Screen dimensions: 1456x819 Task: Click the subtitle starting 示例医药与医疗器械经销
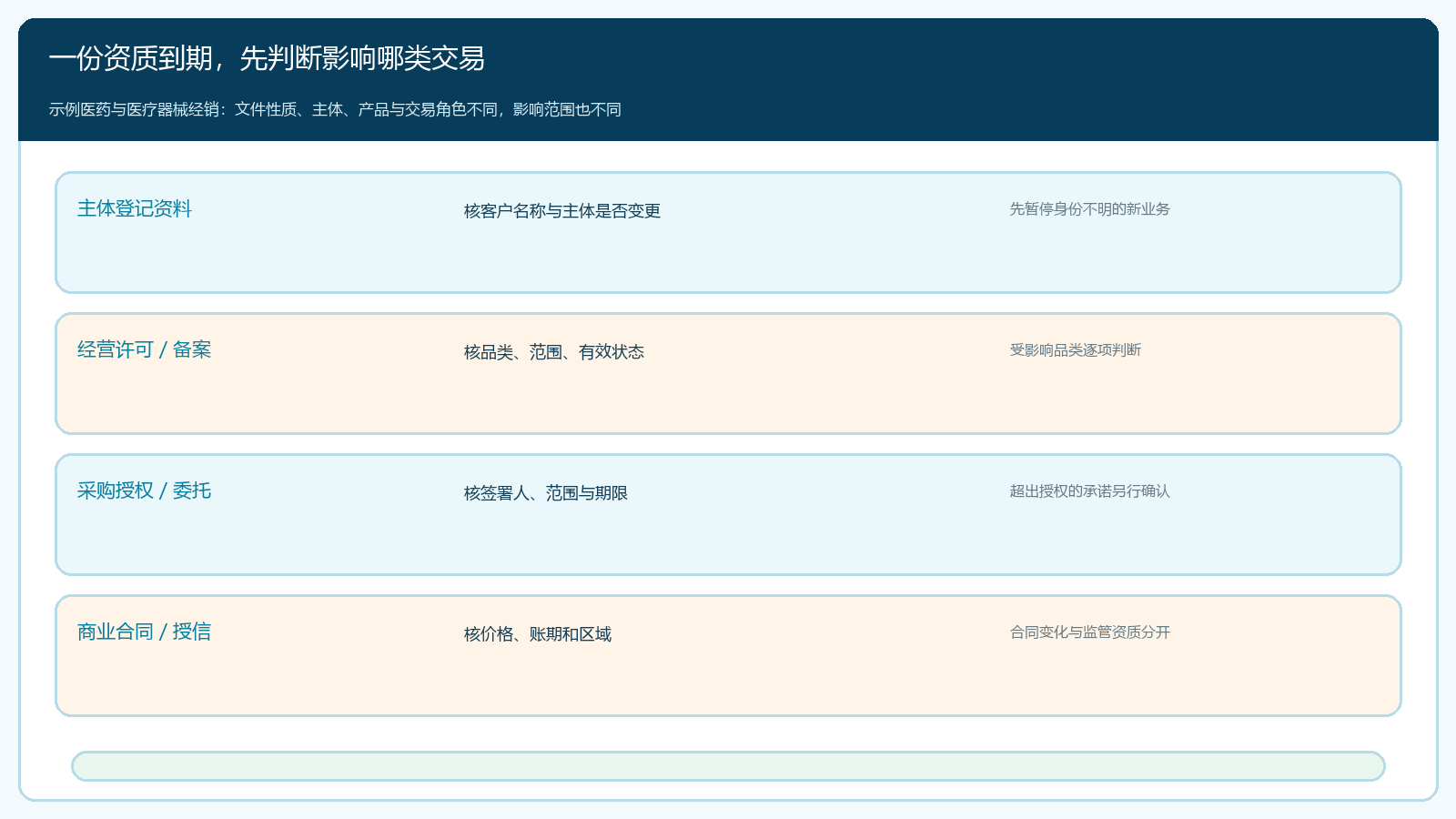335,109
